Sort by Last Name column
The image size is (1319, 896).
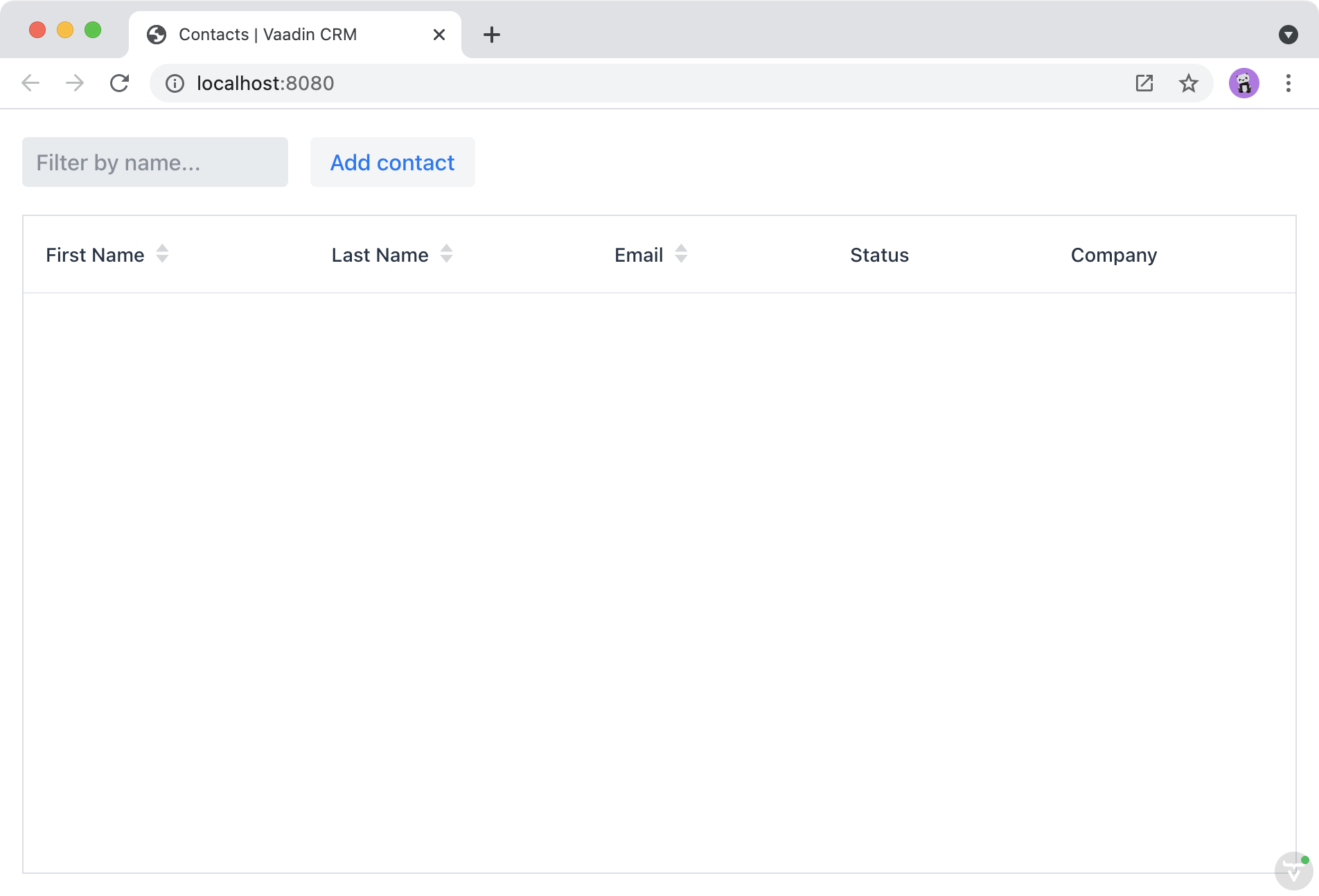447,254
